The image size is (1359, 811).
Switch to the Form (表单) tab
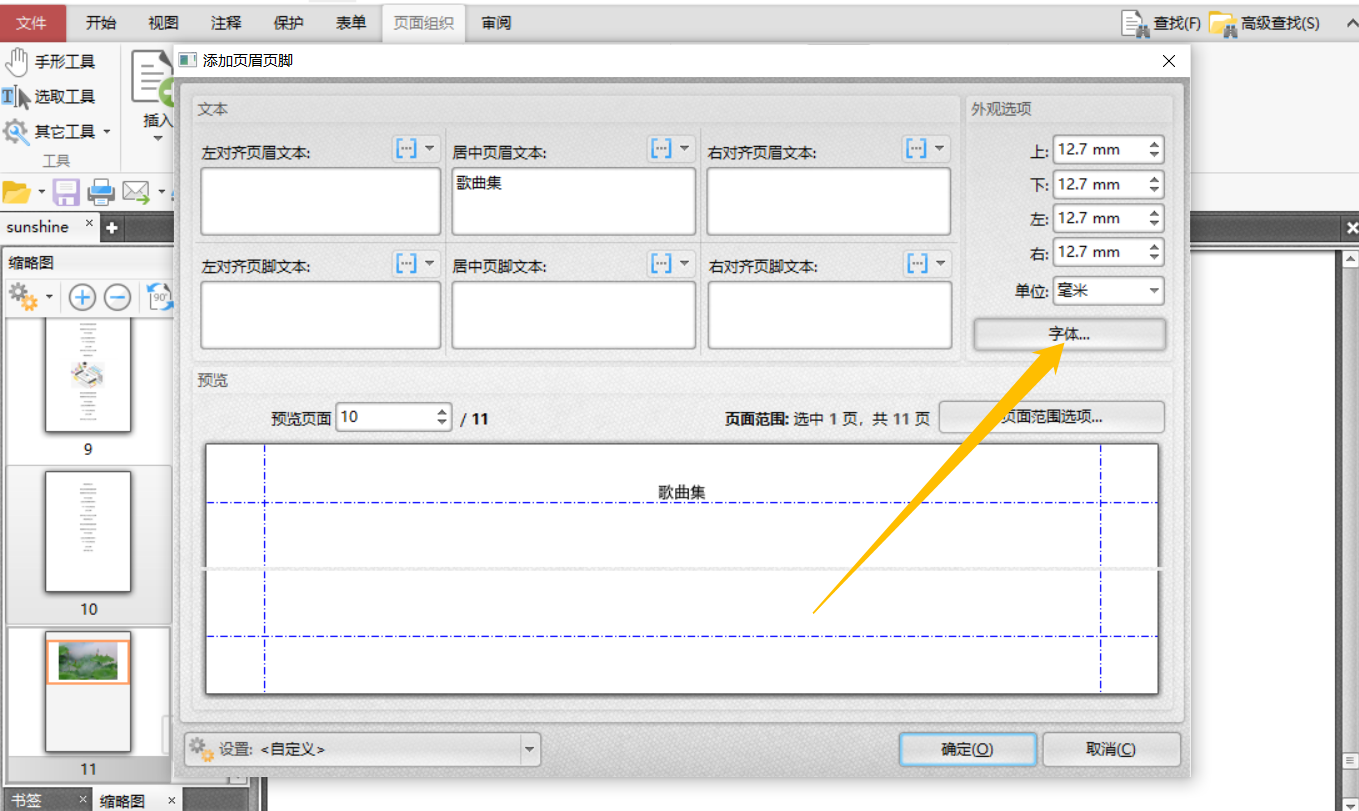(x=351, y=22)
